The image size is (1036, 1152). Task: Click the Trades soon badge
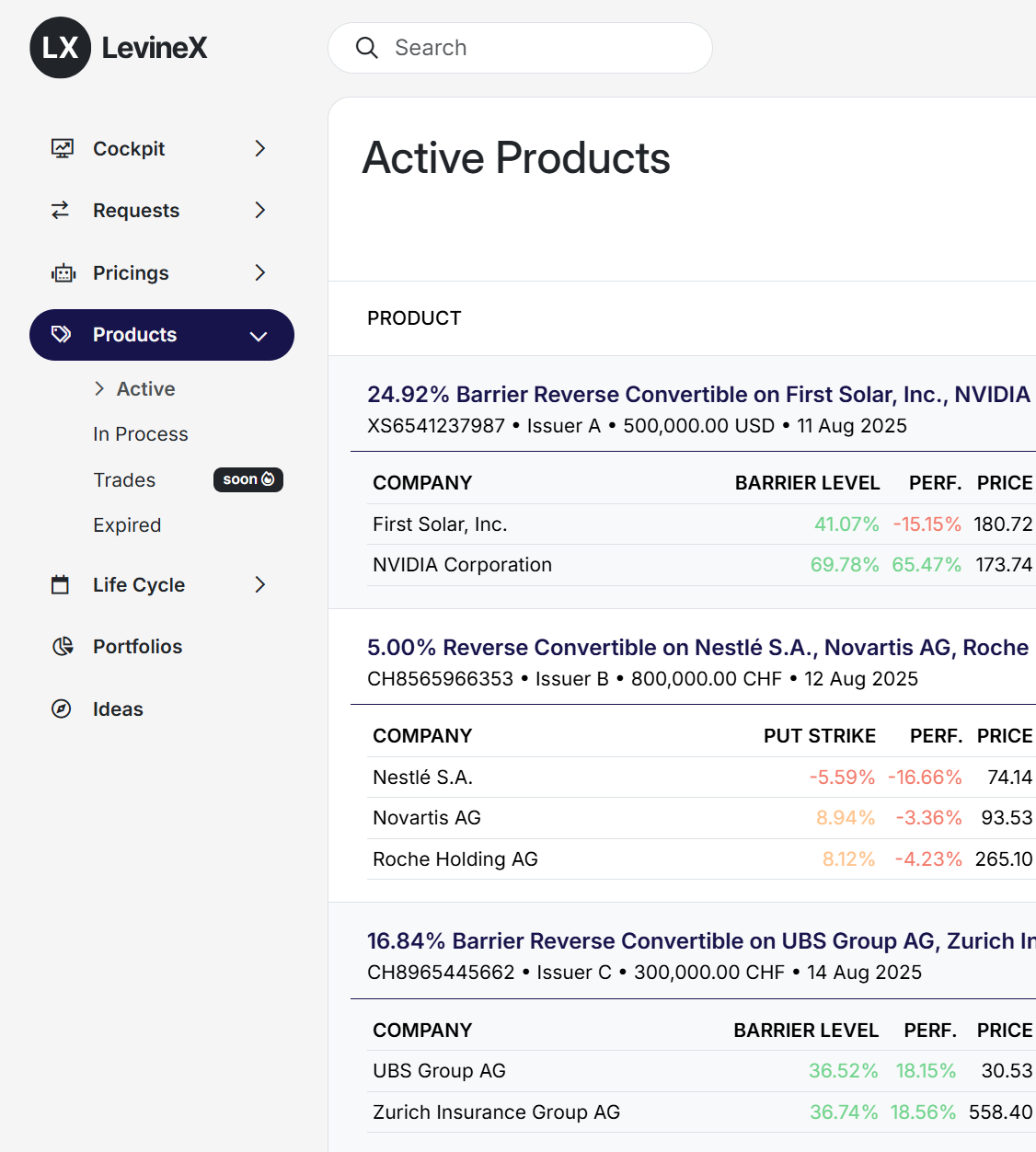click(248, 479)
